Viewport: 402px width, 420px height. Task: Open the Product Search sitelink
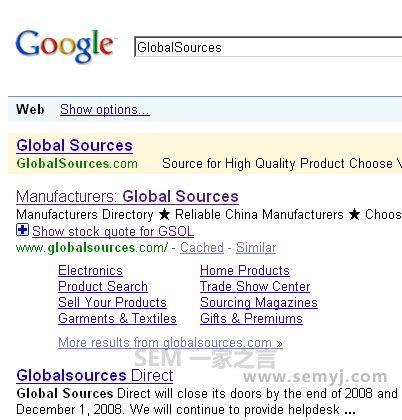click(x=103, y=286)
